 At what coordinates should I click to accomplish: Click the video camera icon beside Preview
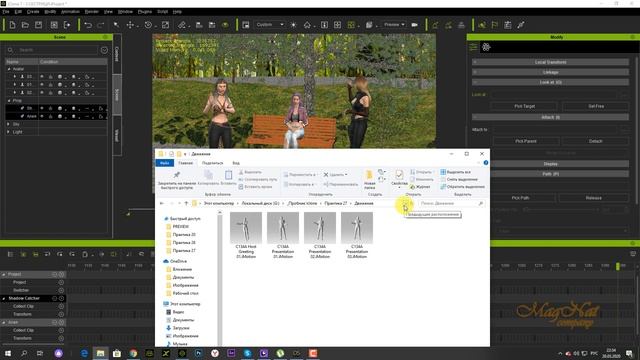point(415,25)
